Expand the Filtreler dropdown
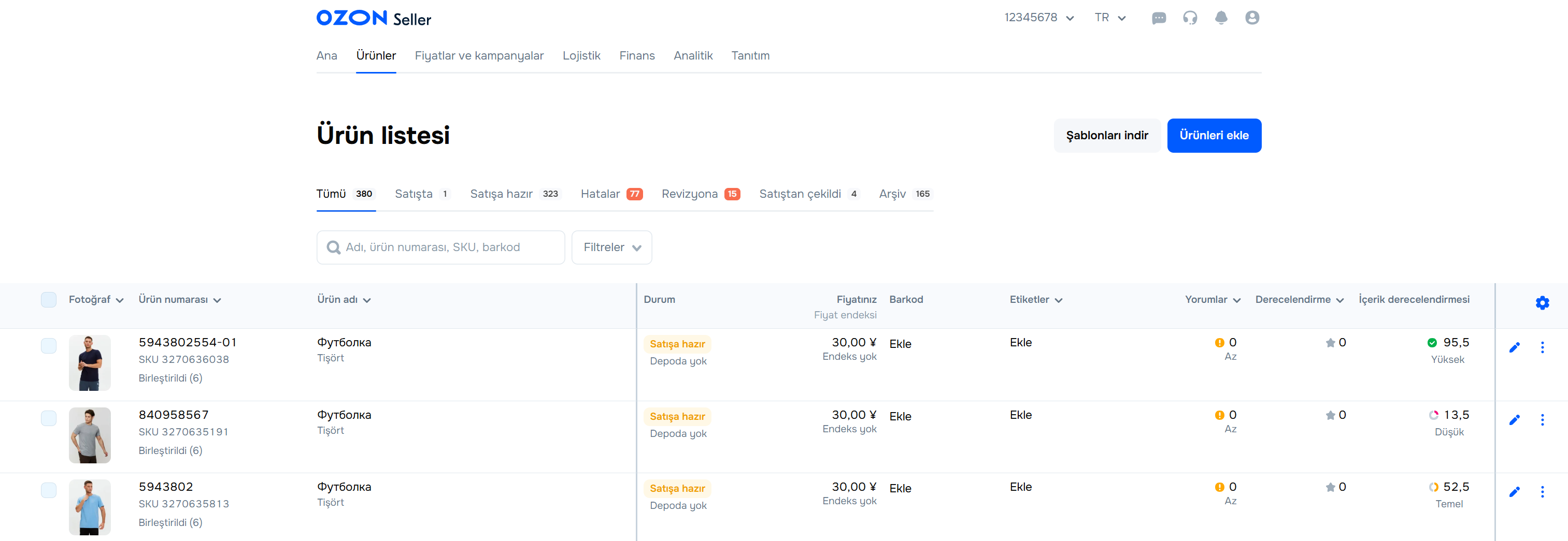Viewport: 1568px width, 541px height. (611, 247)
